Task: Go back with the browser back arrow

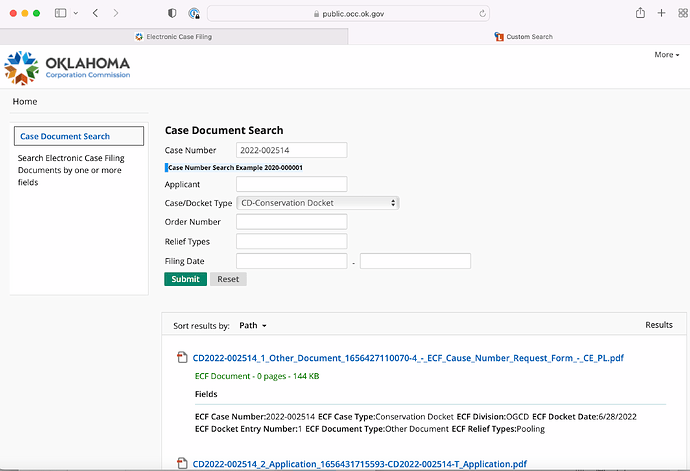Action: pos(95,13)
